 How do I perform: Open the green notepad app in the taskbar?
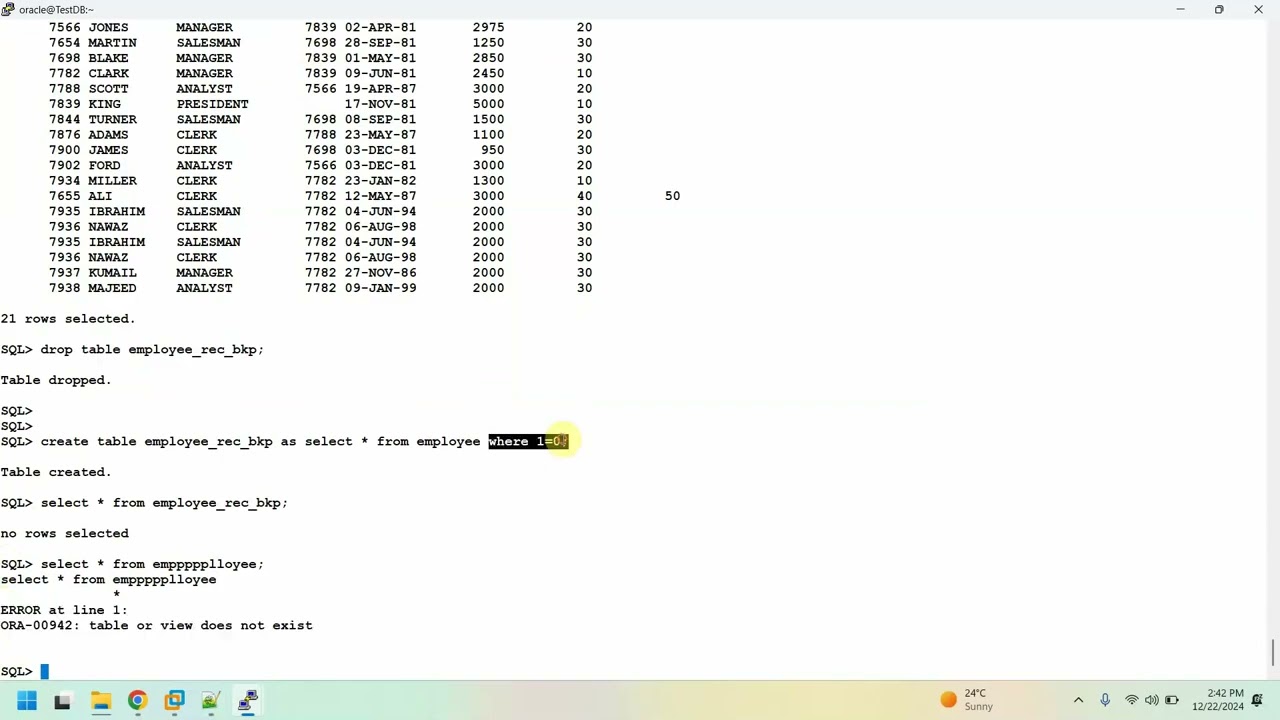211,701
